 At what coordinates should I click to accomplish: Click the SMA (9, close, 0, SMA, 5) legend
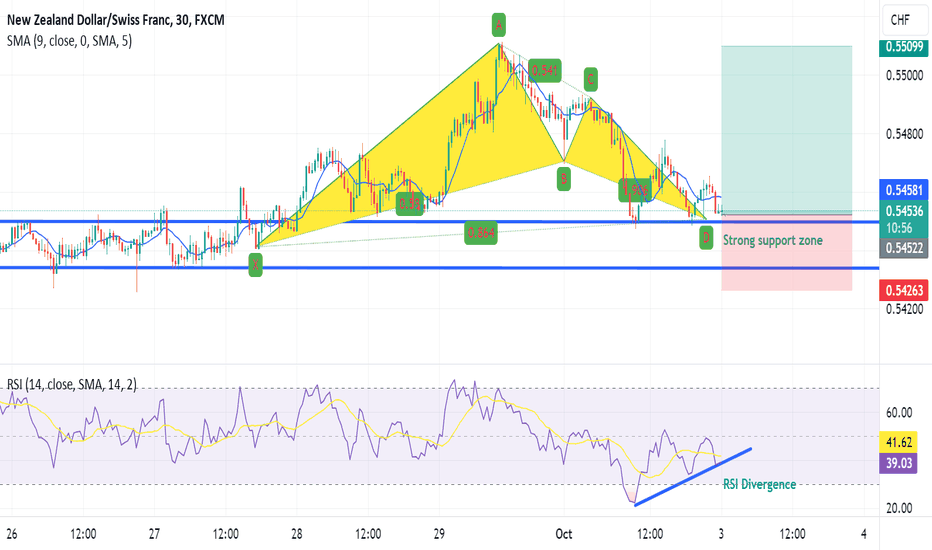[70, 41]
